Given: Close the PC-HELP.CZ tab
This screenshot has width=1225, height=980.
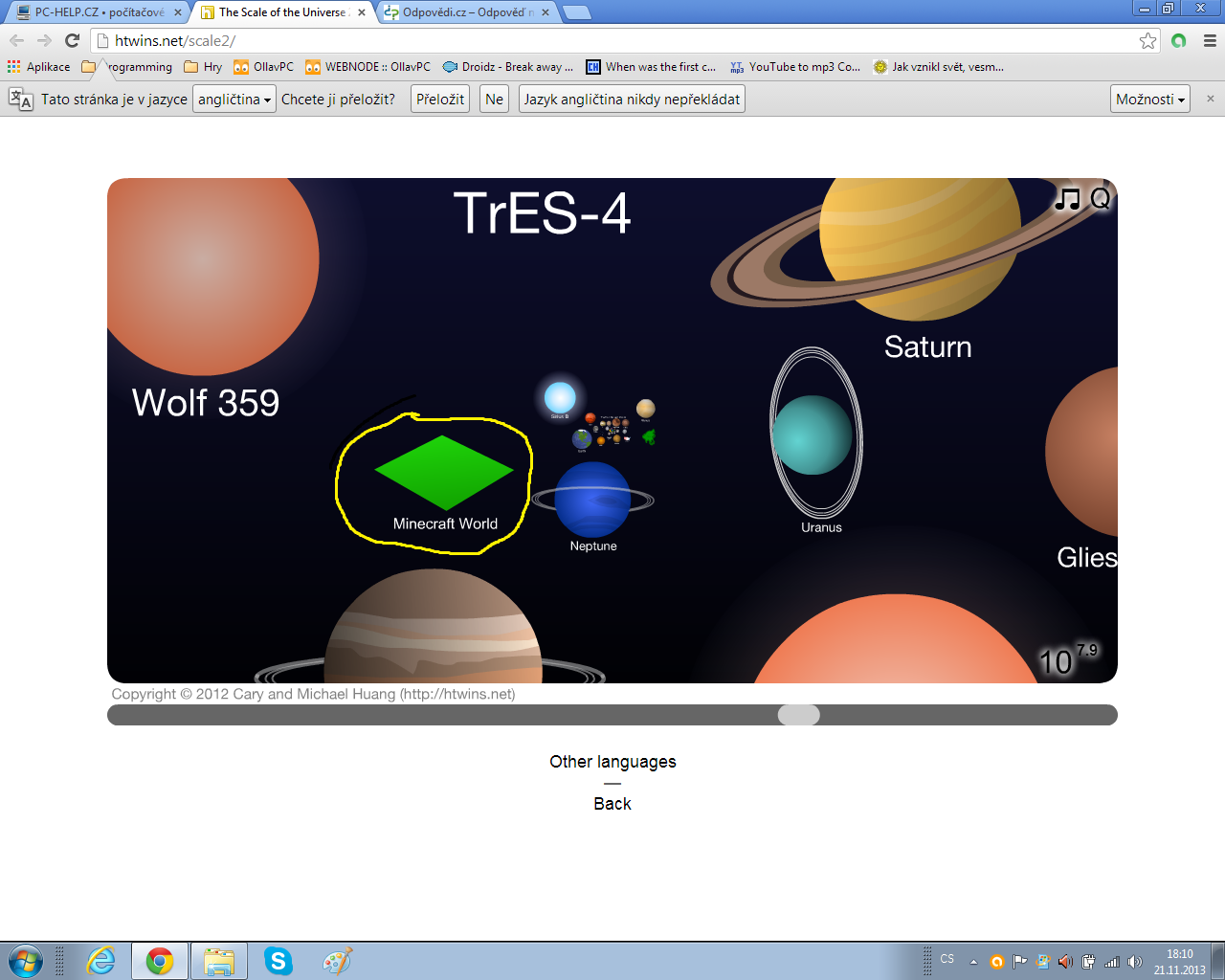Looking at the screenshot, I should [x=178, y=12].
